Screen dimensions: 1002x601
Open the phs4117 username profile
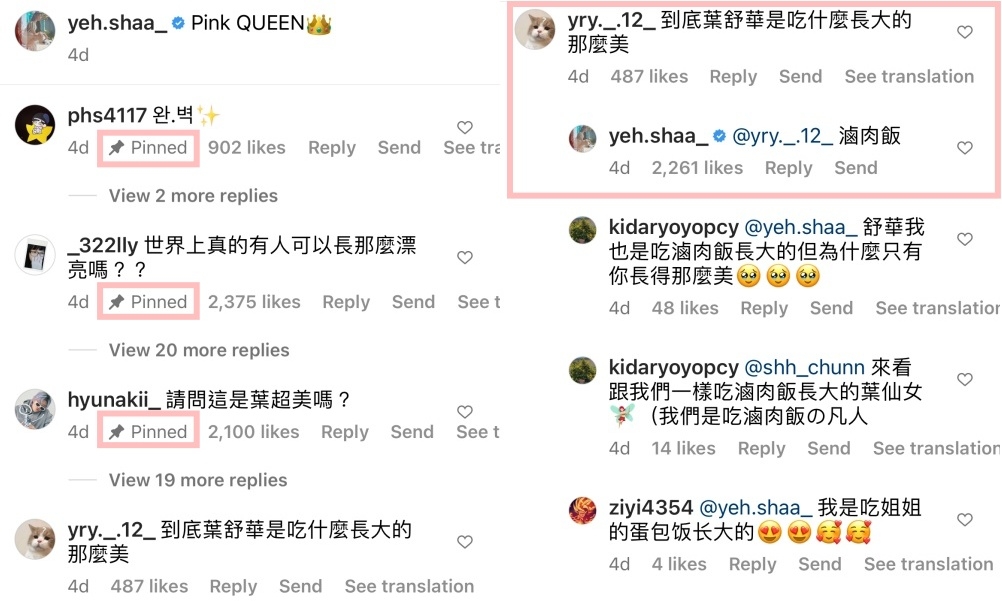point(107,115)
